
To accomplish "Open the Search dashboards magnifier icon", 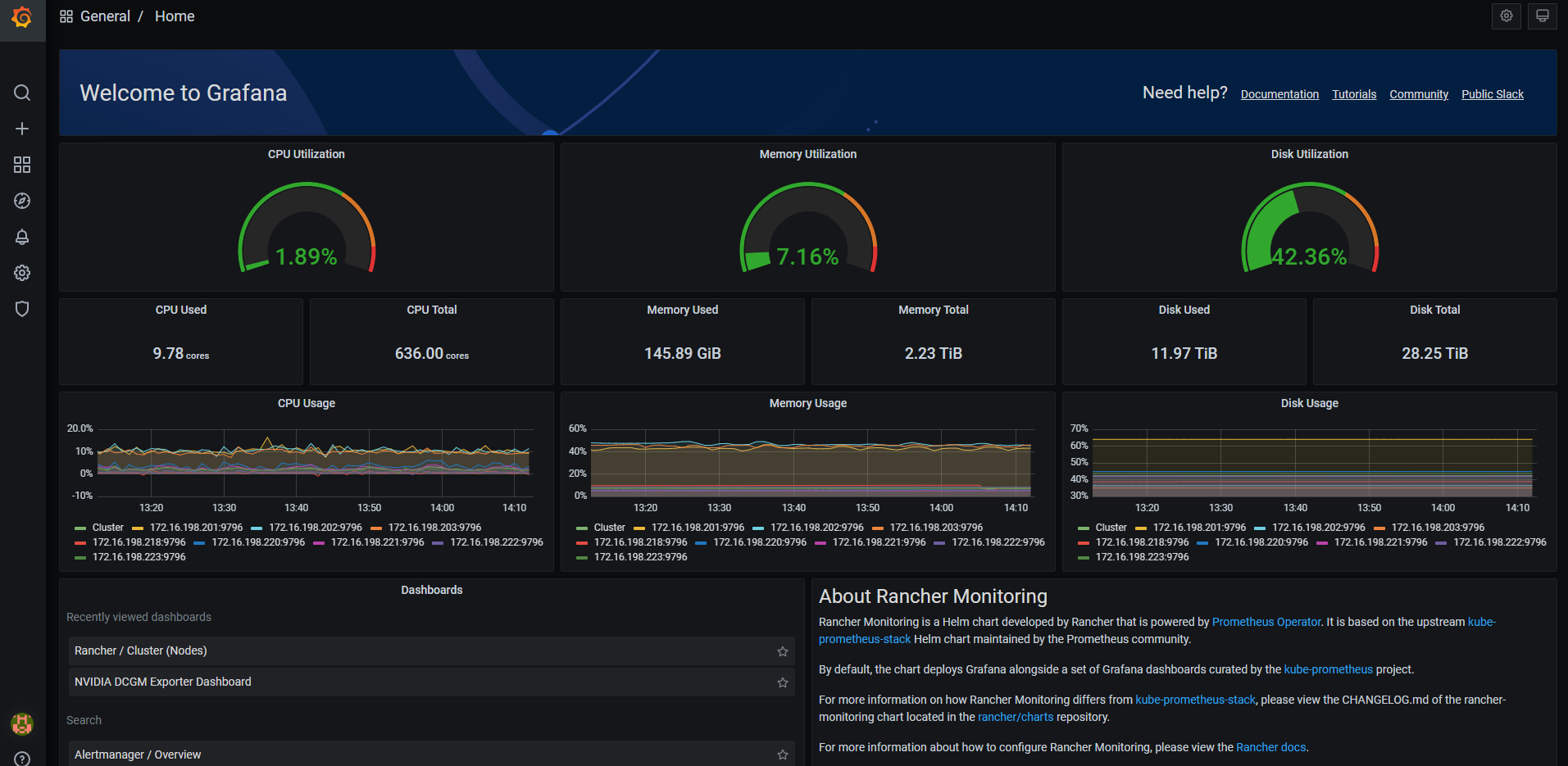I will [x=22, y=93].
